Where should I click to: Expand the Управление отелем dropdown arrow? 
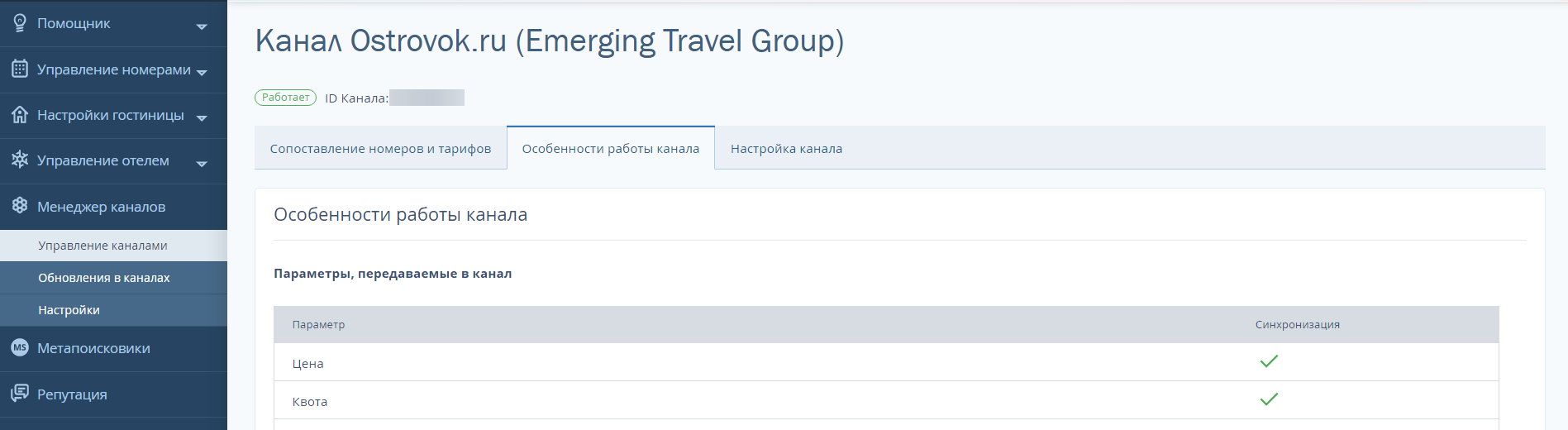point(202,164)
